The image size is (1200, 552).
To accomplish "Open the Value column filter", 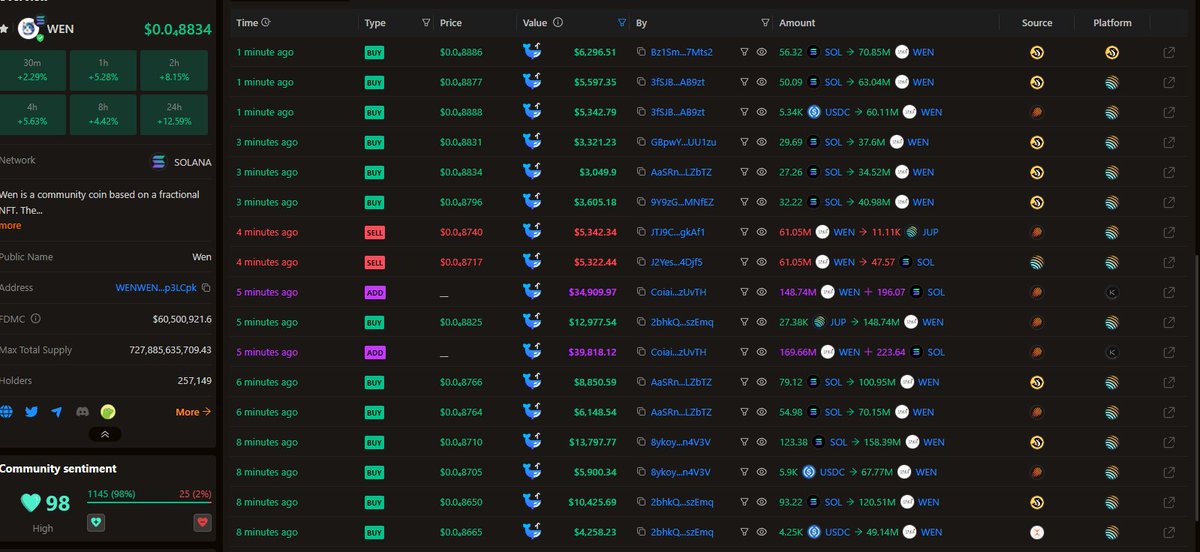I will [x=622, y=22].
